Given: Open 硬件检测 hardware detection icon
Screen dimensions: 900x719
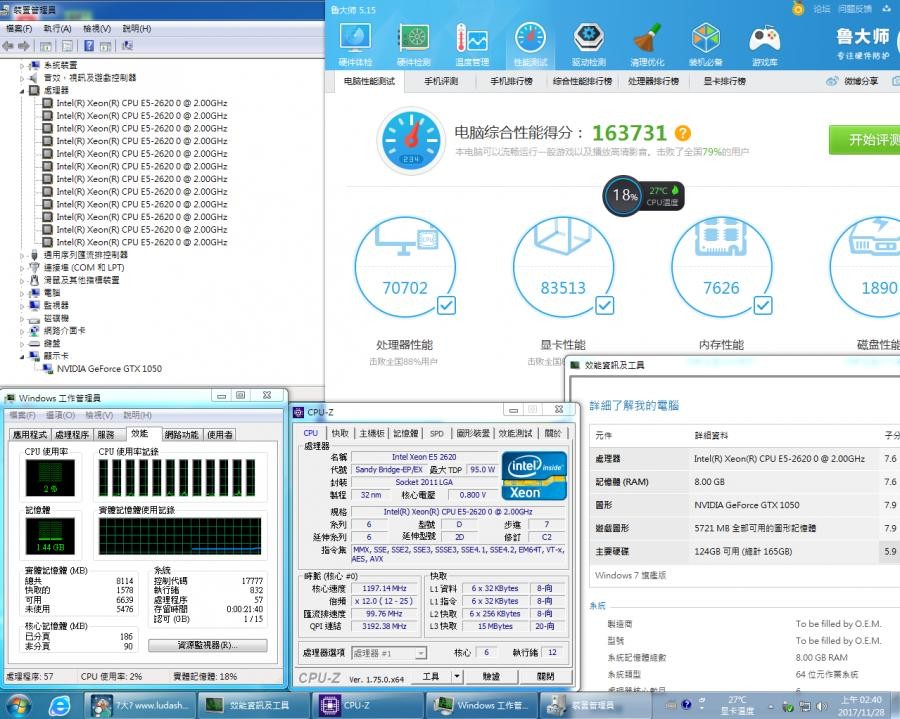Looking at the screenshot, I should click(414, 45).
